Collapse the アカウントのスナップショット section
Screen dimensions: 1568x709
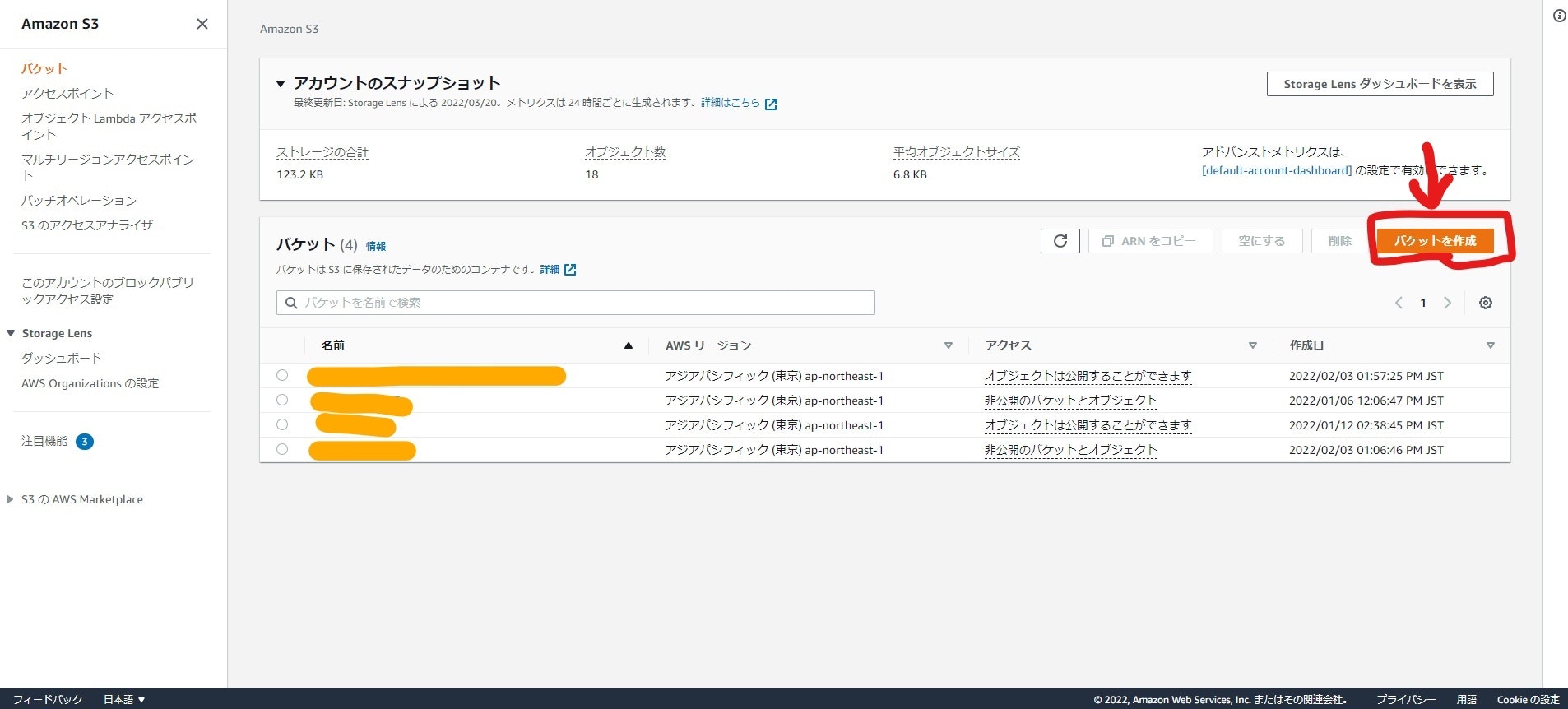coord(281,84)
